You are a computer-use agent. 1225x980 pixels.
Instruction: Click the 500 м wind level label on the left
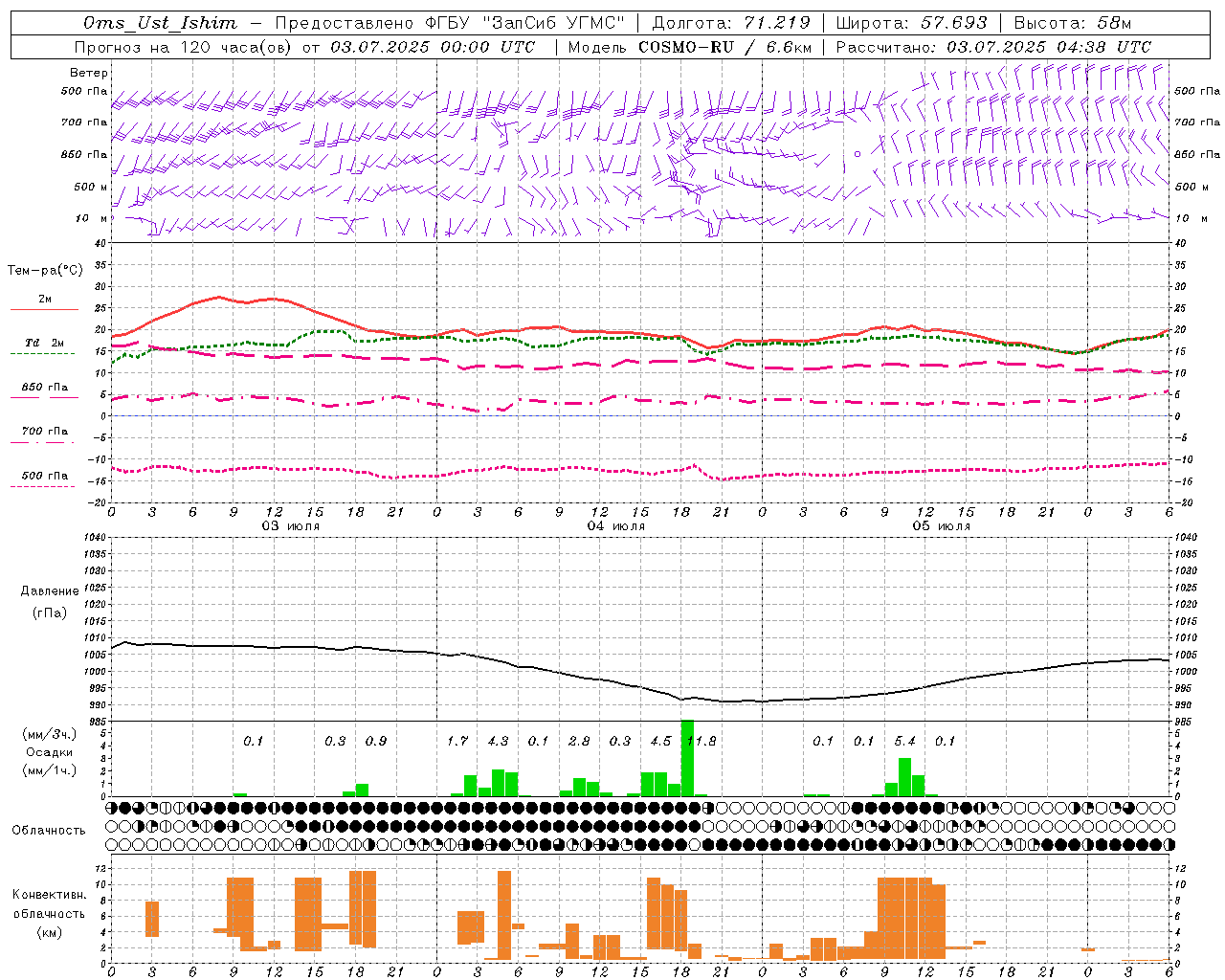[x=91, y=187]
